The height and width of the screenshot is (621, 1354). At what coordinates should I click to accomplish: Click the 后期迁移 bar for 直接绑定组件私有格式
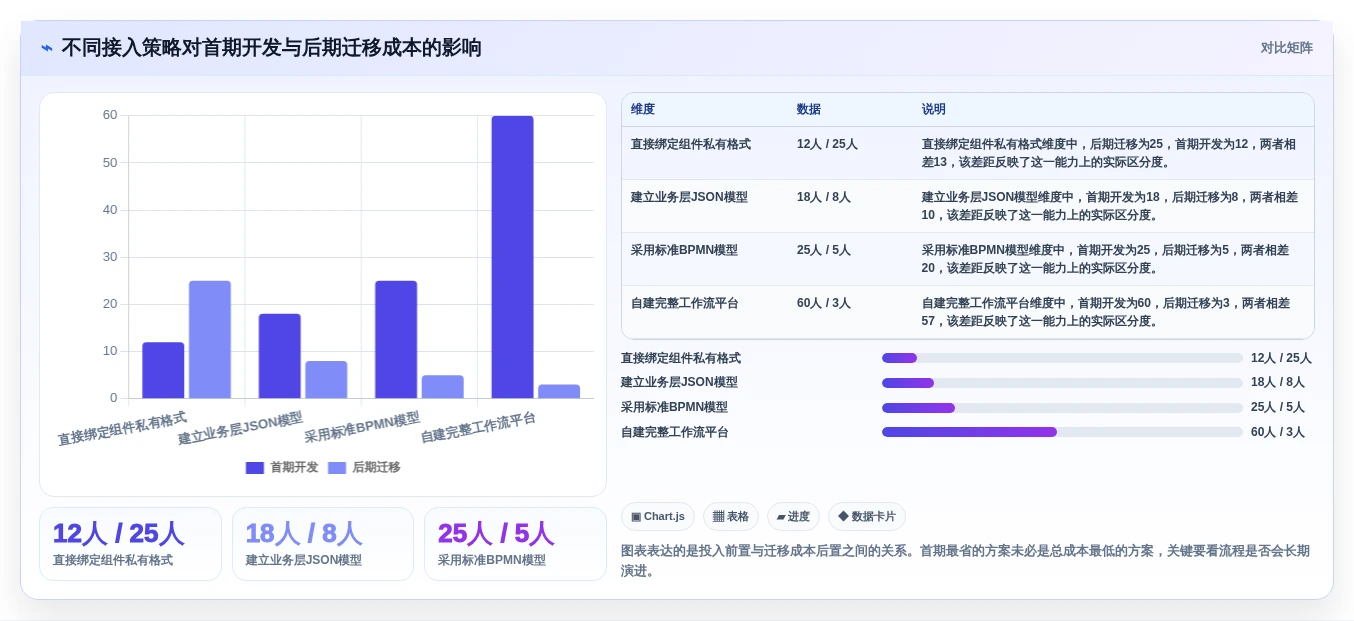(x=210, y=339)
